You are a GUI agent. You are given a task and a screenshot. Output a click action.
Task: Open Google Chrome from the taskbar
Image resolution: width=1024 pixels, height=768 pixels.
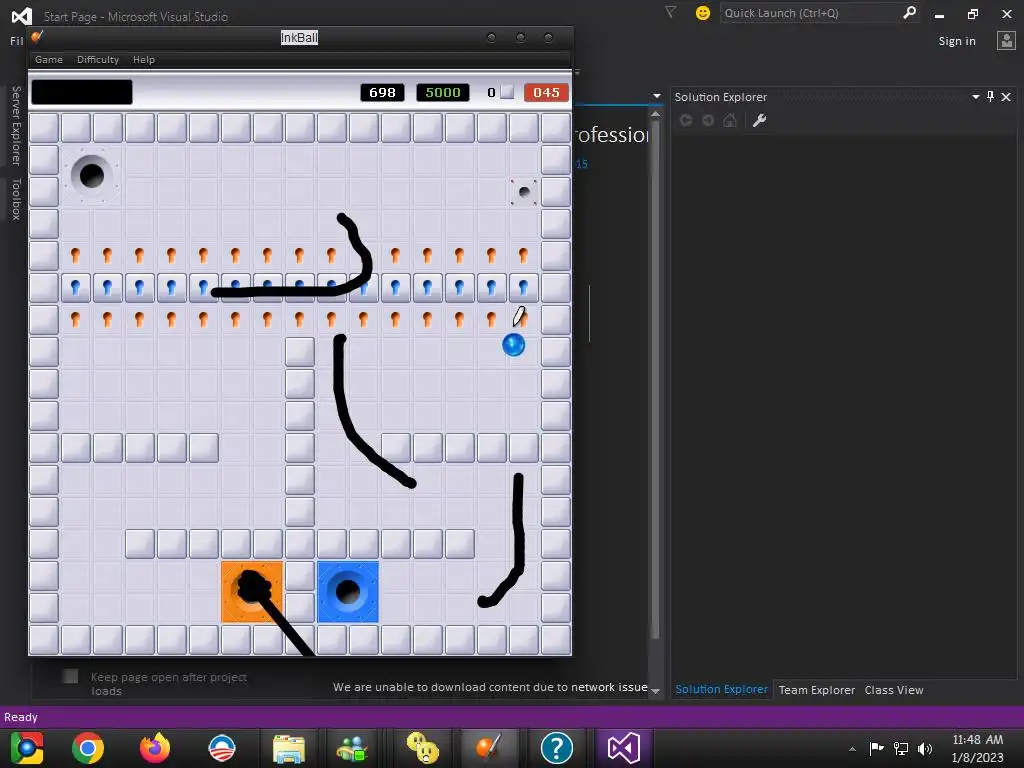click(x=88, y=748)
